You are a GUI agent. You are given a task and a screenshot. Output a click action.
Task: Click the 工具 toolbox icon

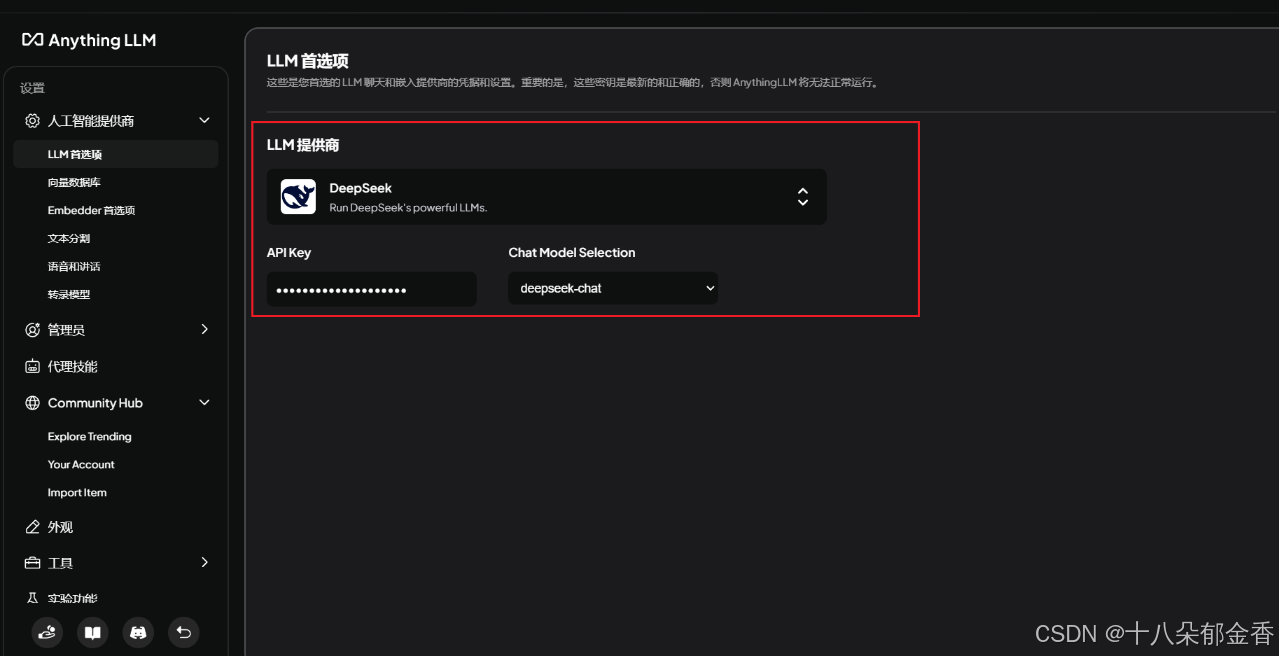click(31, 562)
